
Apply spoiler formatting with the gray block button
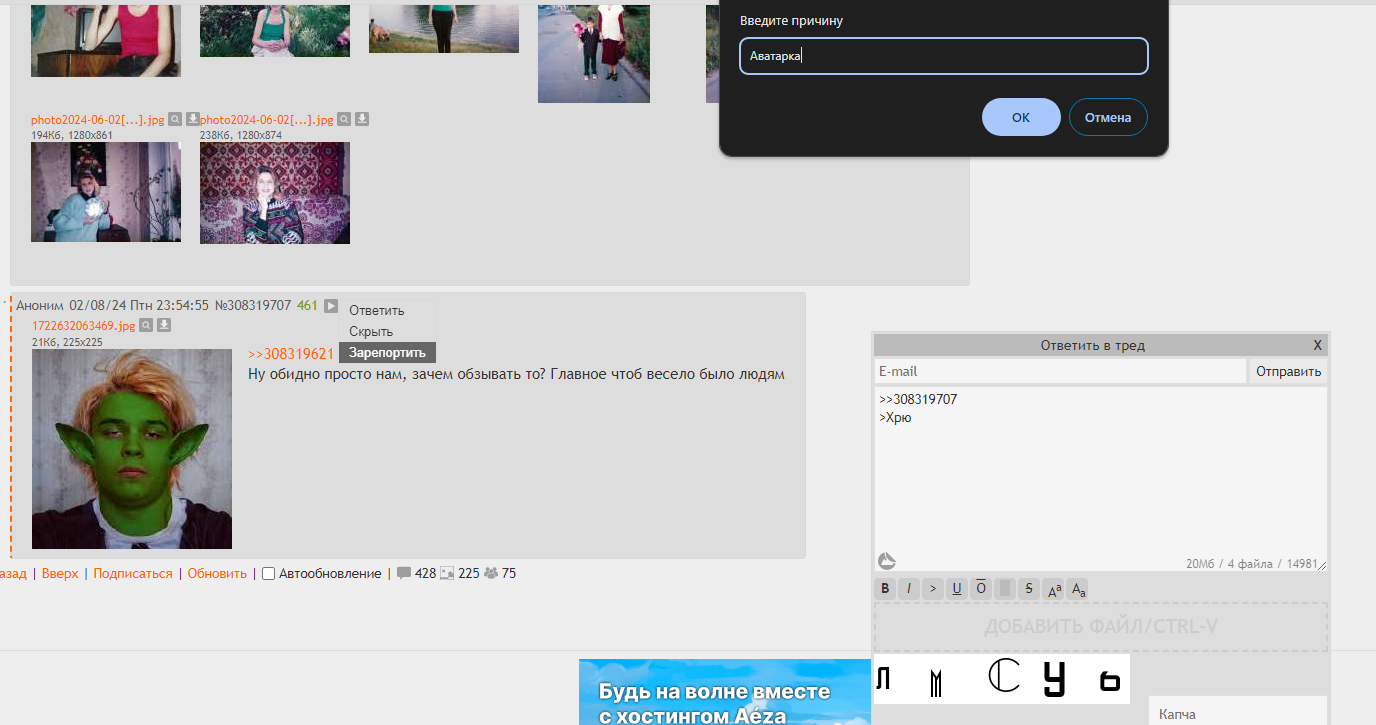[x=1005, y=588]
